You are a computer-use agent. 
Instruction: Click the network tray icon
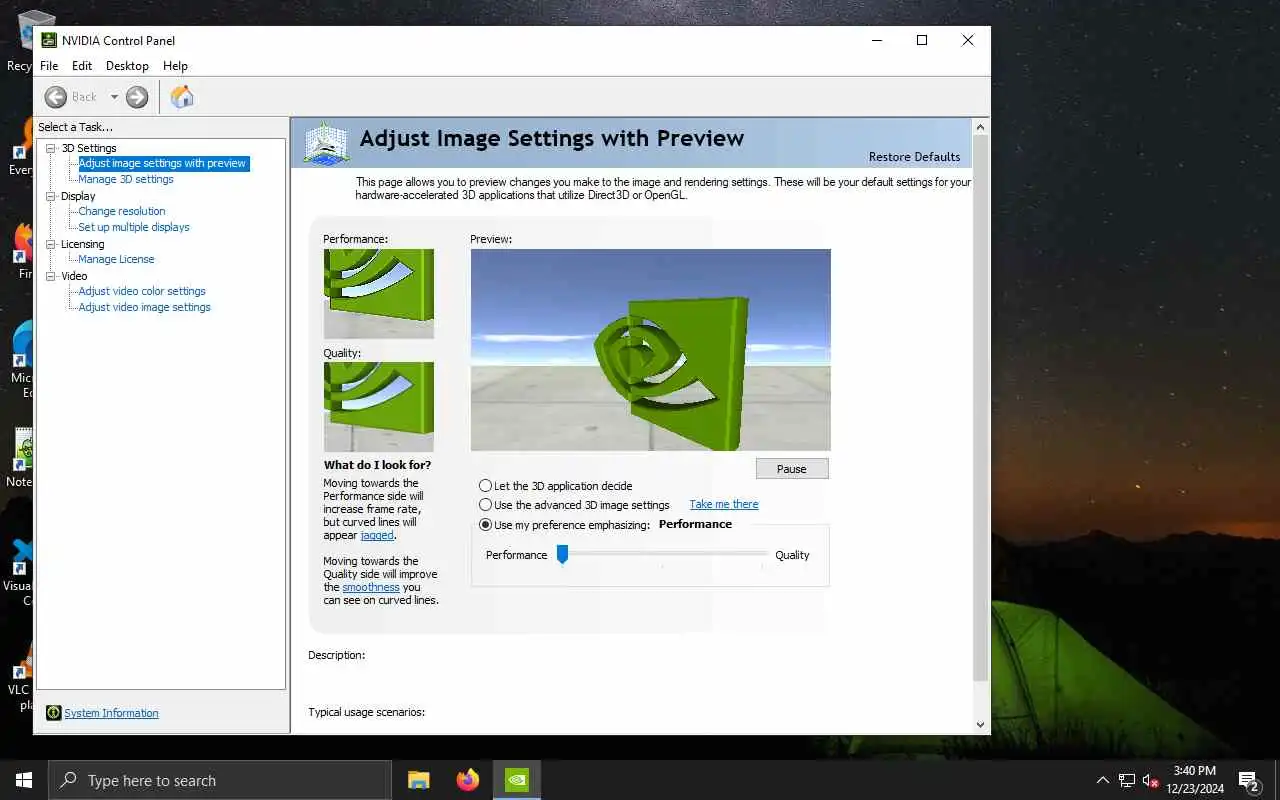click(1127, 780)
